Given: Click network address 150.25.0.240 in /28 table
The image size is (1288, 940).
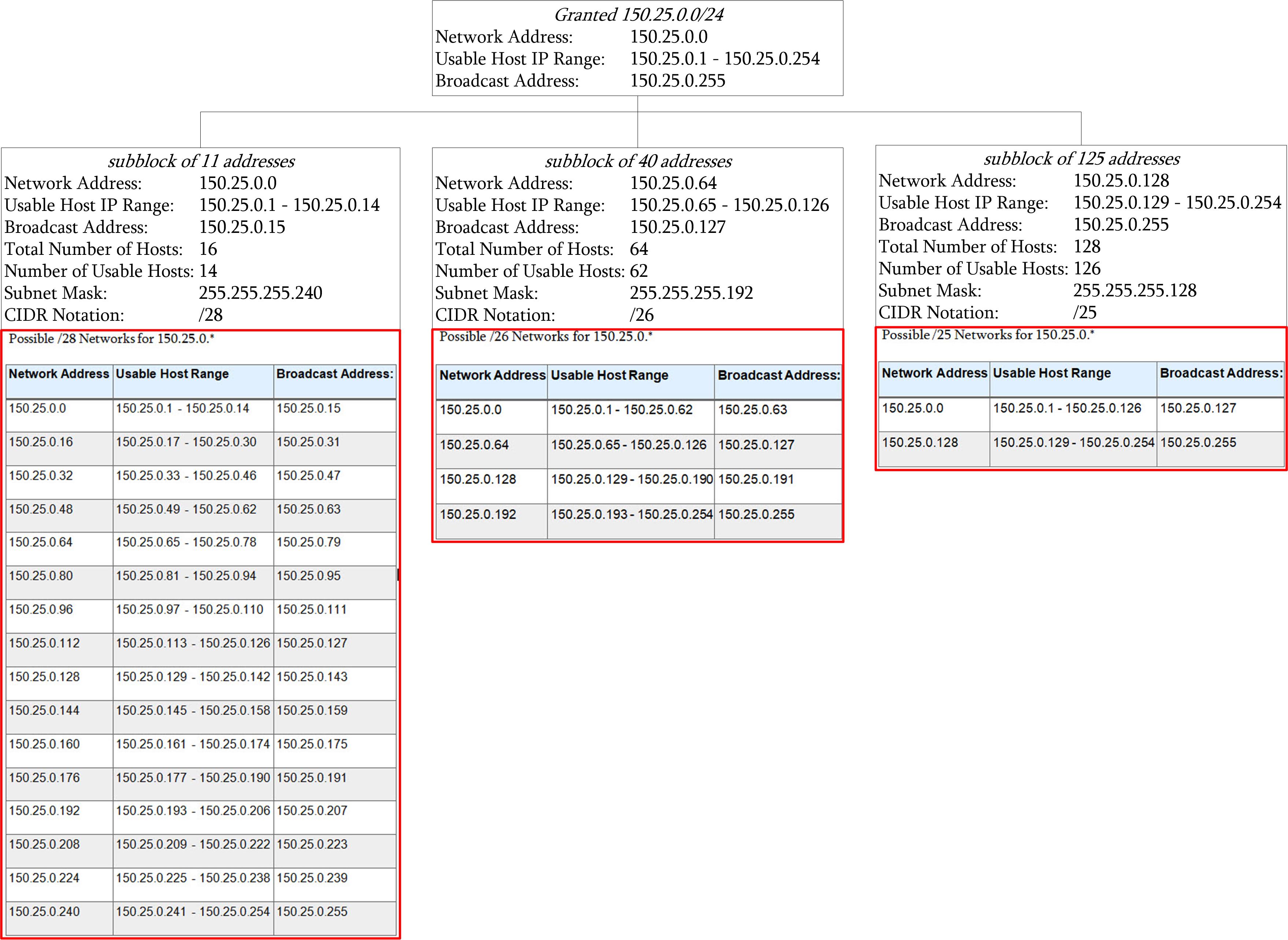Looking at the screenshot, I should [x=44, y=911].
